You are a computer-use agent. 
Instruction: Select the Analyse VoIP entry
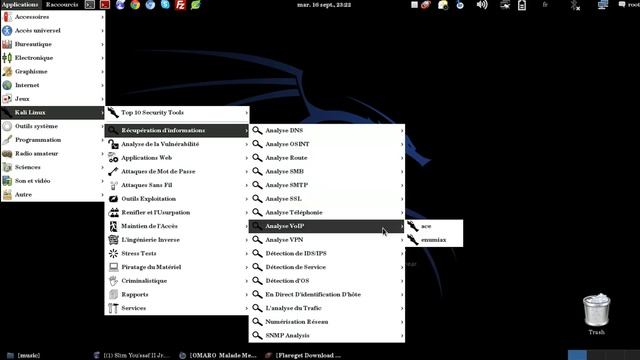point(327,226)
